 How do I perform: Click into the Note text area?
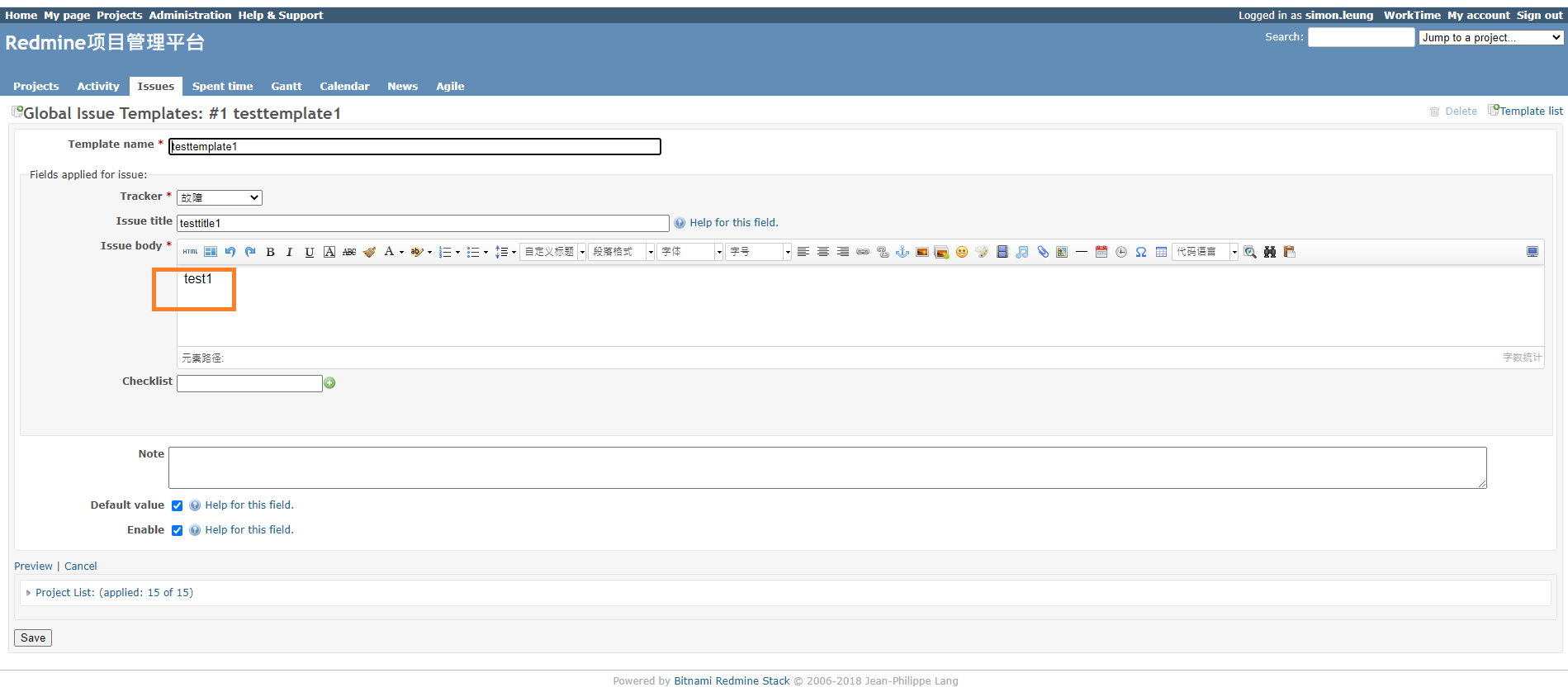(x=827, y=468)
